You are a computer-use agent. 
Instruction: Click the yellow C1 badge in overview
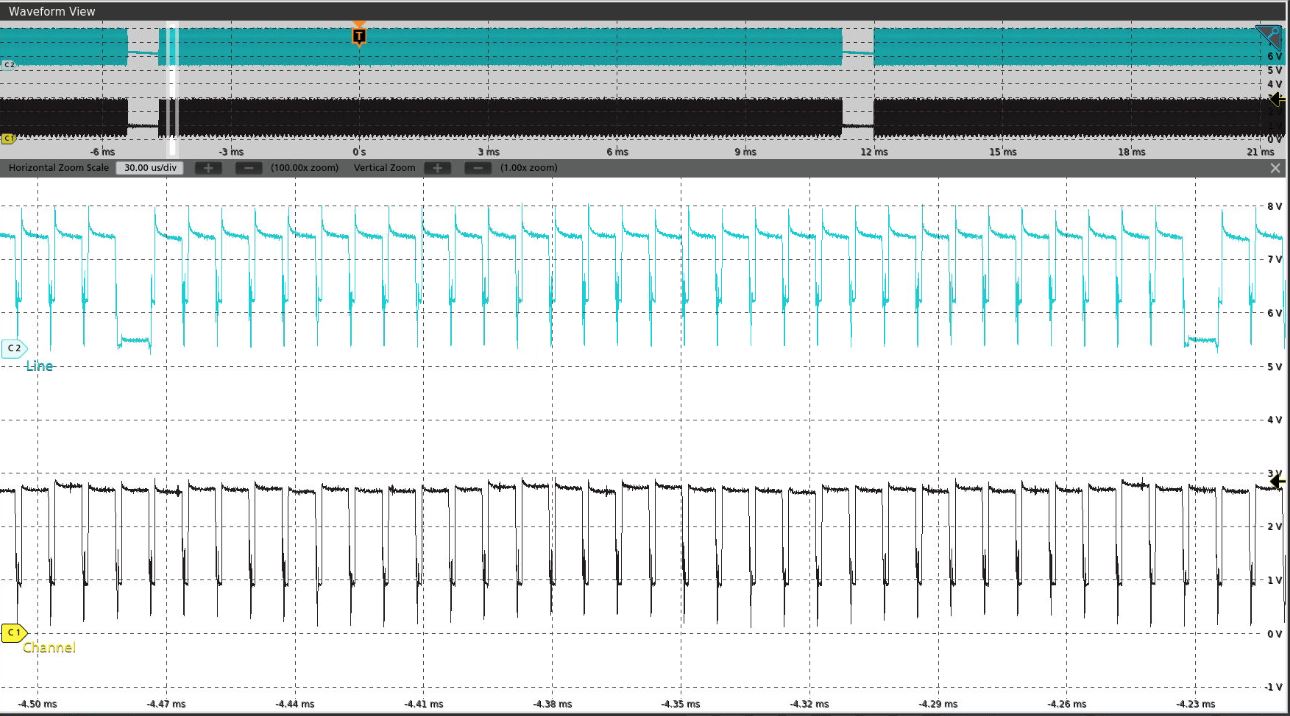[x=7, y=138]
